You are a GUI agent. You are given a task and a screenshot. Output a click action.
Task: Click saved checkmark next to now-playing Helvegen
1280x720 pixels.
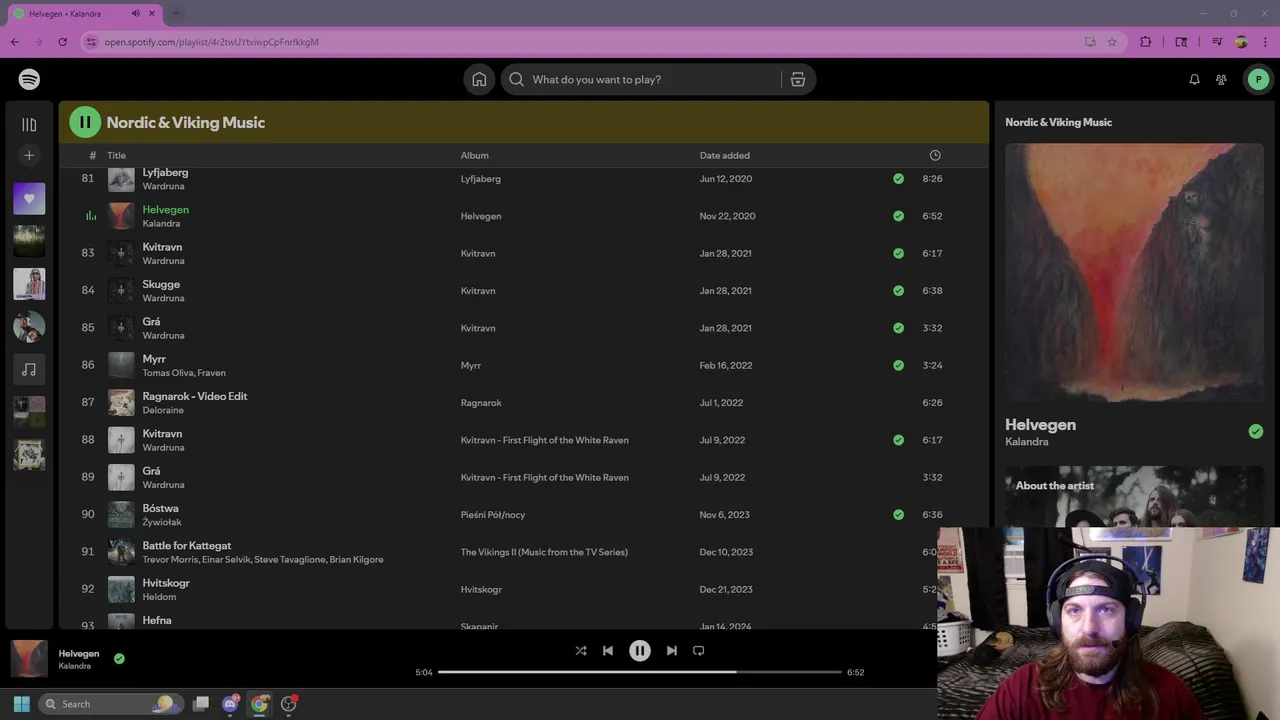(x=119, y=658)
